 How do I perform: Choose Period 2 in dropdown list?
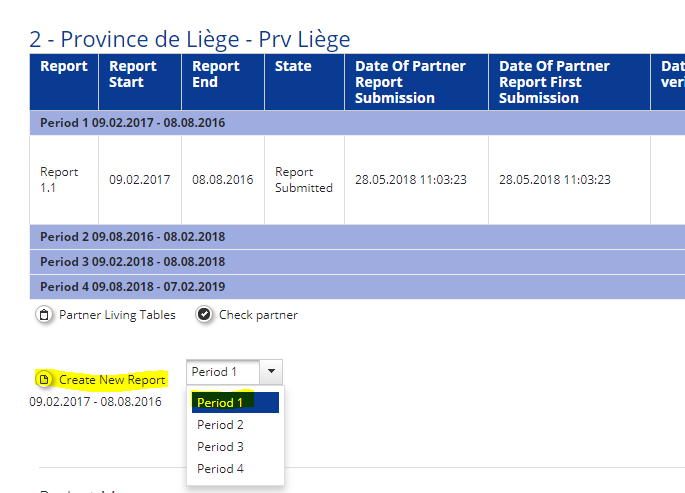[x=221, y=425]
